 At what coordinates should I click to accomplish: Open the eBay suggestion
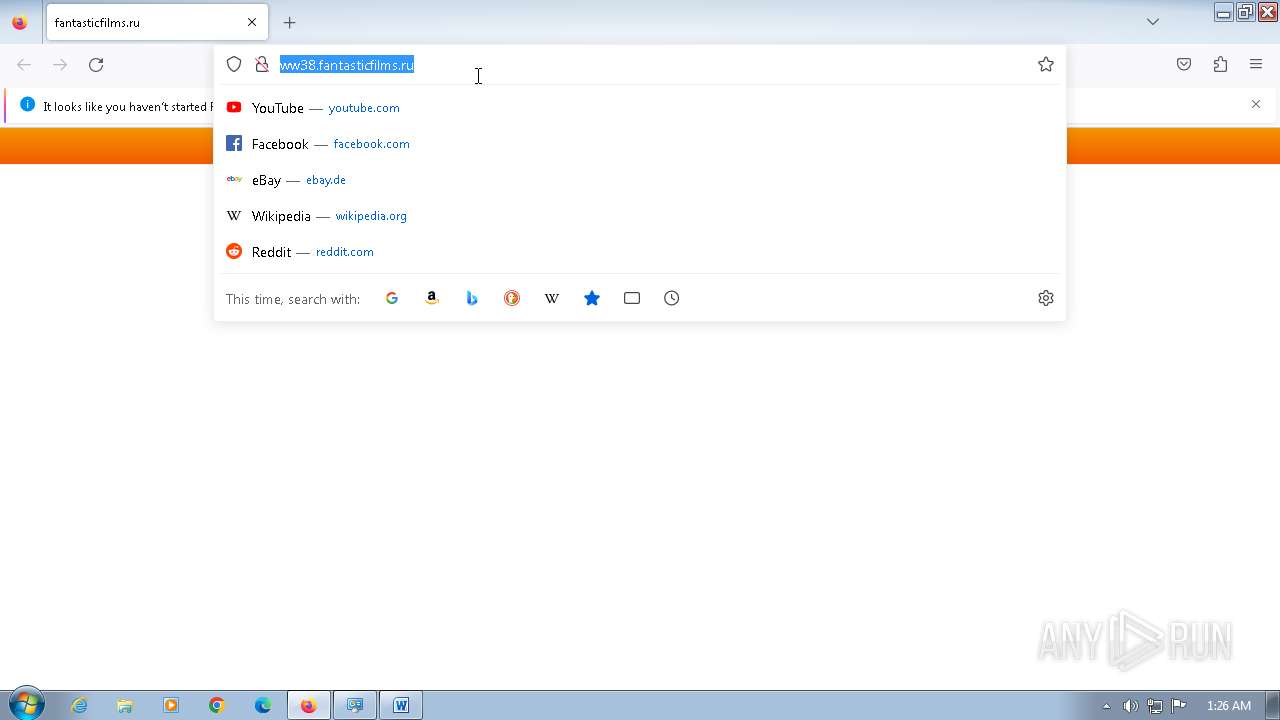pyautogui.click(x=640, y=180)
